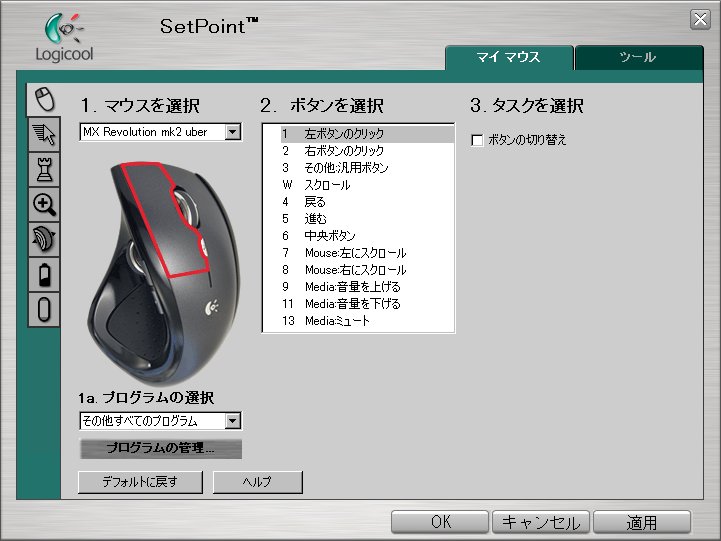Image resolution: width=721 pixels, height=541 pixels.
Task: Open the bottom rounded-rectangle sidebar icon
Action: (44, 309)
